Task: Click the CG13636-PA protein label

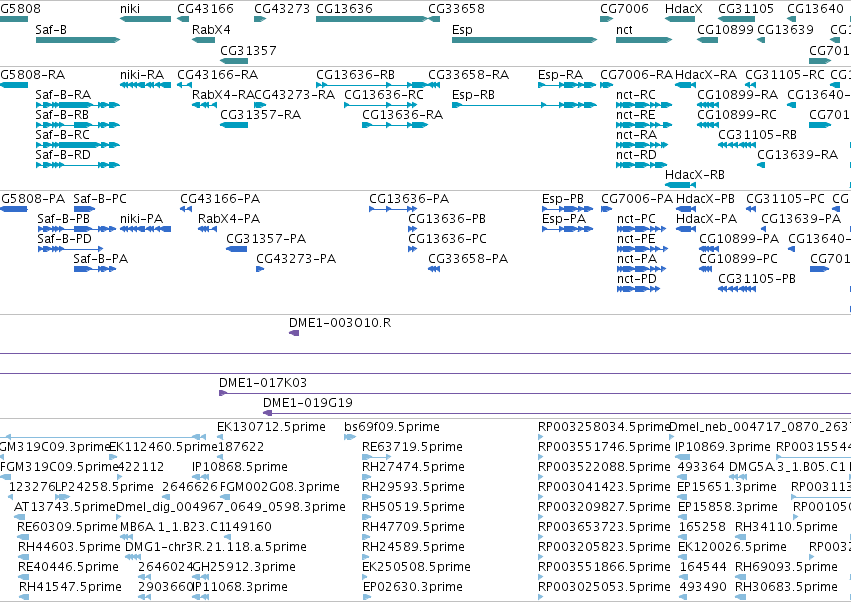Action: tap(409, 199)
